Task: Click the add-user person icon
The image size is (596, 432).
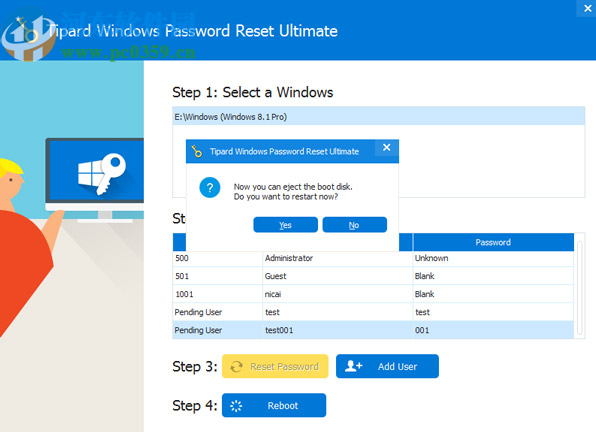Action: [x=353, y=366]
